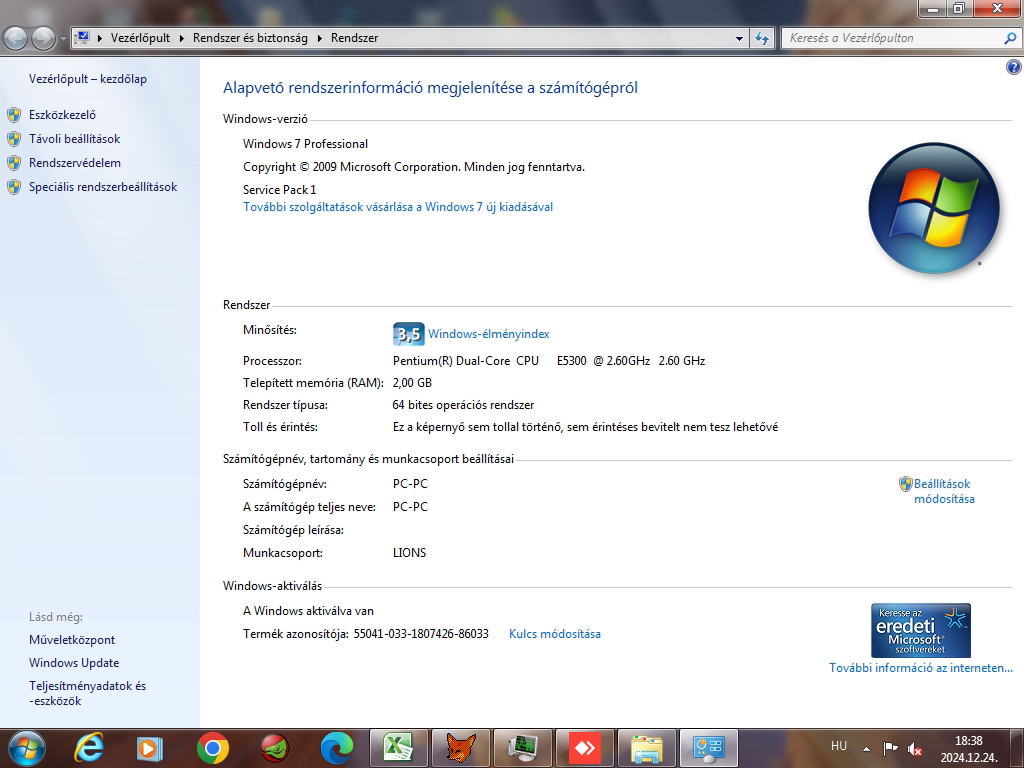
Task: Click the help question mark icon
Action: coord(1013,67)
